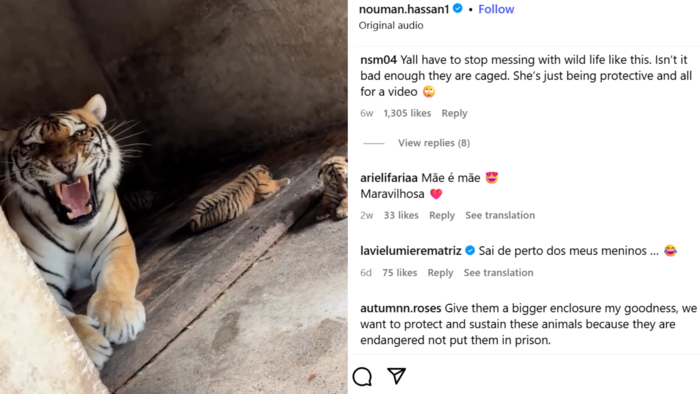The width and height of the screenshot is (700, 394).
Task: Open nouman.hassan1 profile name
Action: click(404, 9)
